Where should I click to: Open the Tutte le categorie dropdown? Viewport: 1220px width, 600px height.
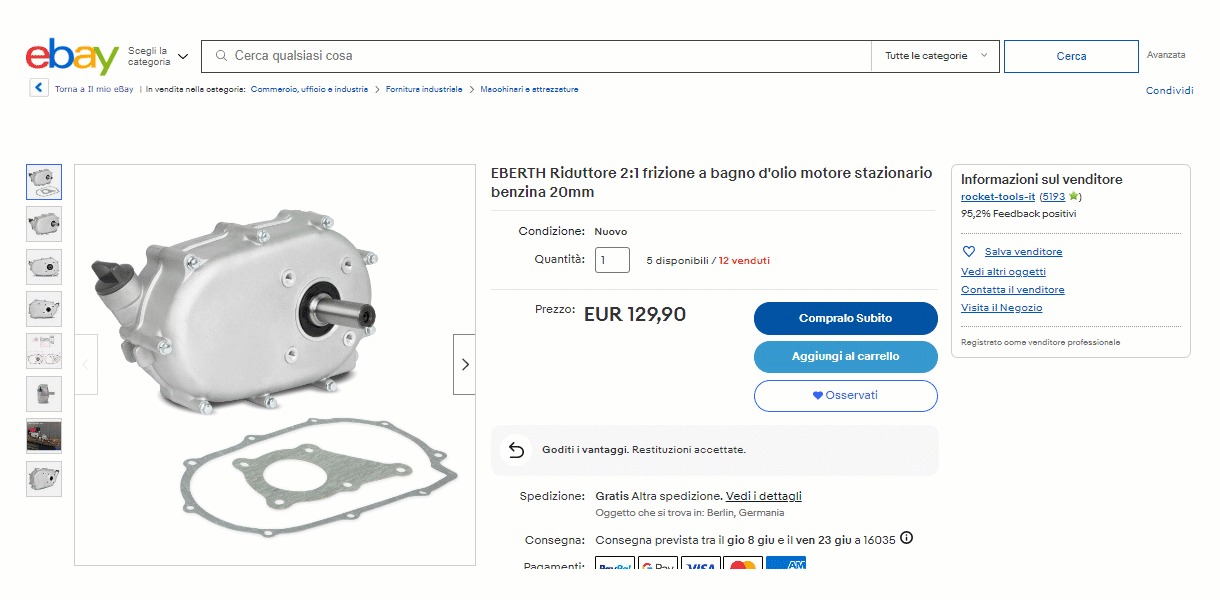(936, 56)
